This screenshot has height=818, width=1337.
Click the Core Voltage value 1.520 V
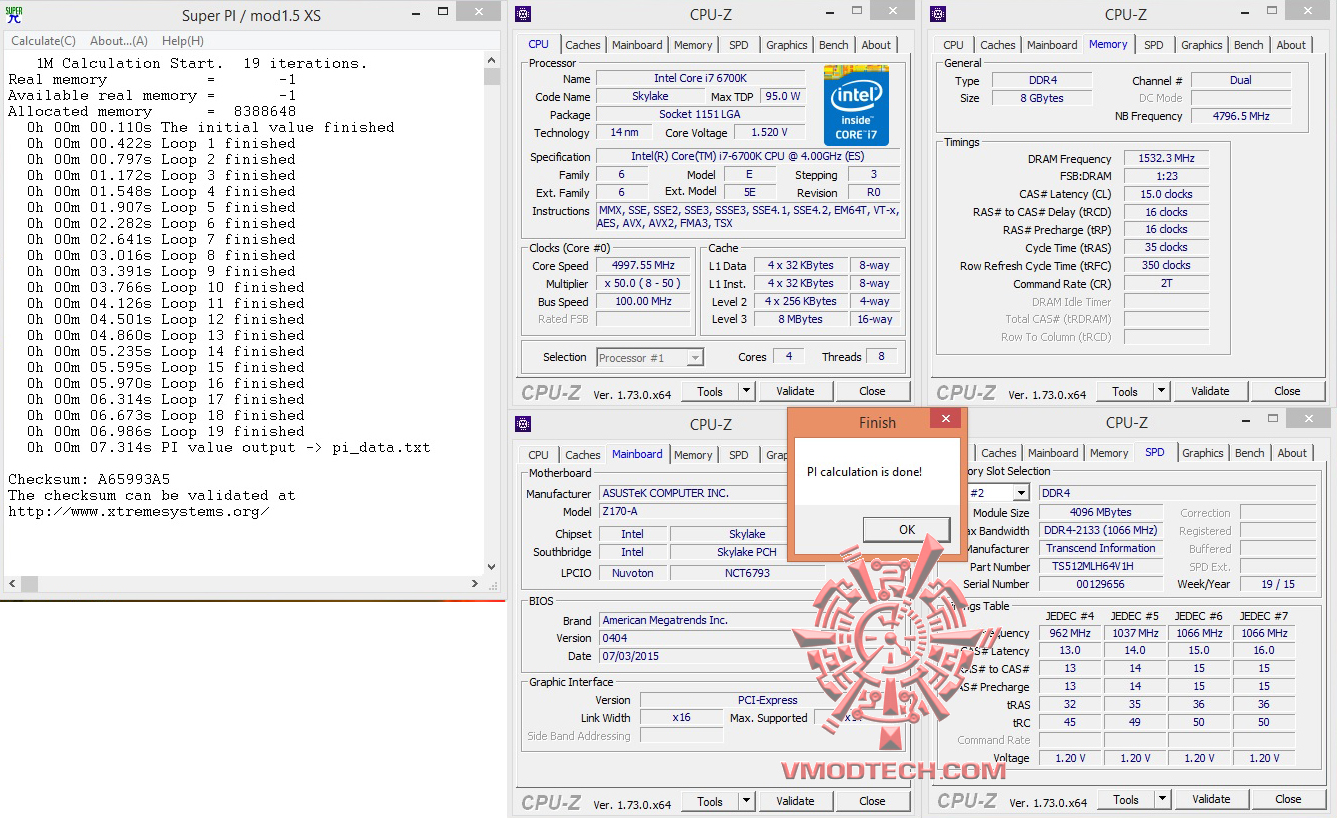coord(769,132)
